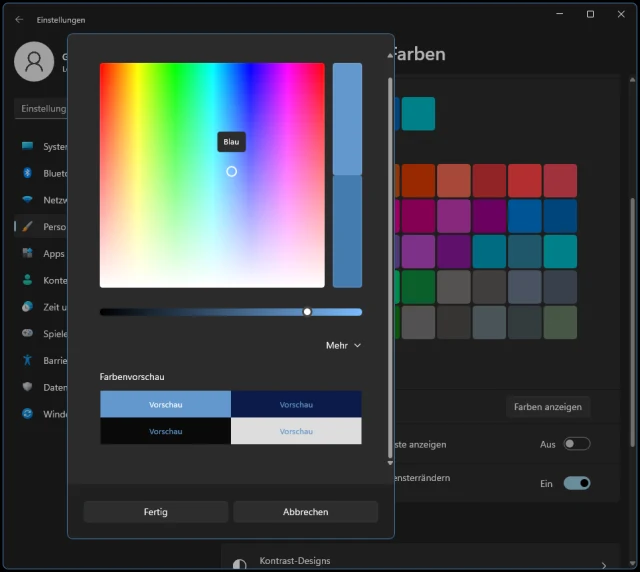Click the brightness slider handle under spectrum
The image size is (640, 572).
click(307, 312)
